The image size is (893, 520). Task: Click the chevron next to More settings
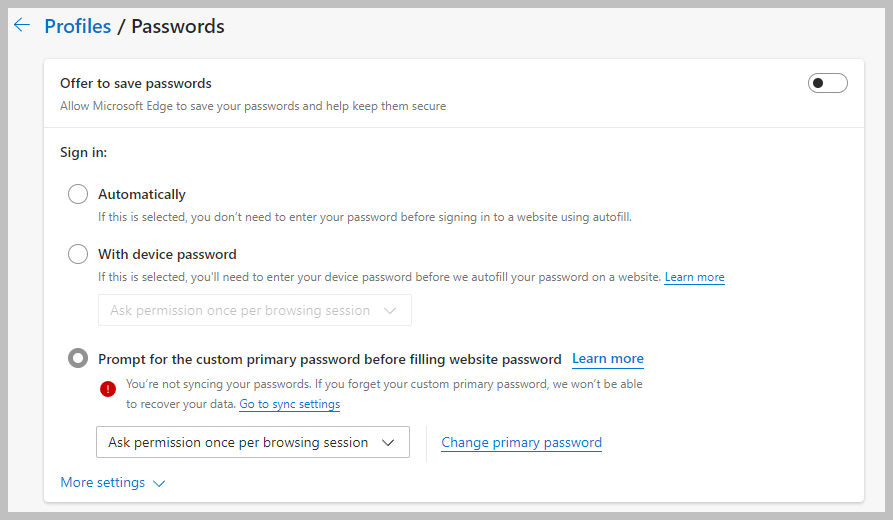click(x=158, y=483)
